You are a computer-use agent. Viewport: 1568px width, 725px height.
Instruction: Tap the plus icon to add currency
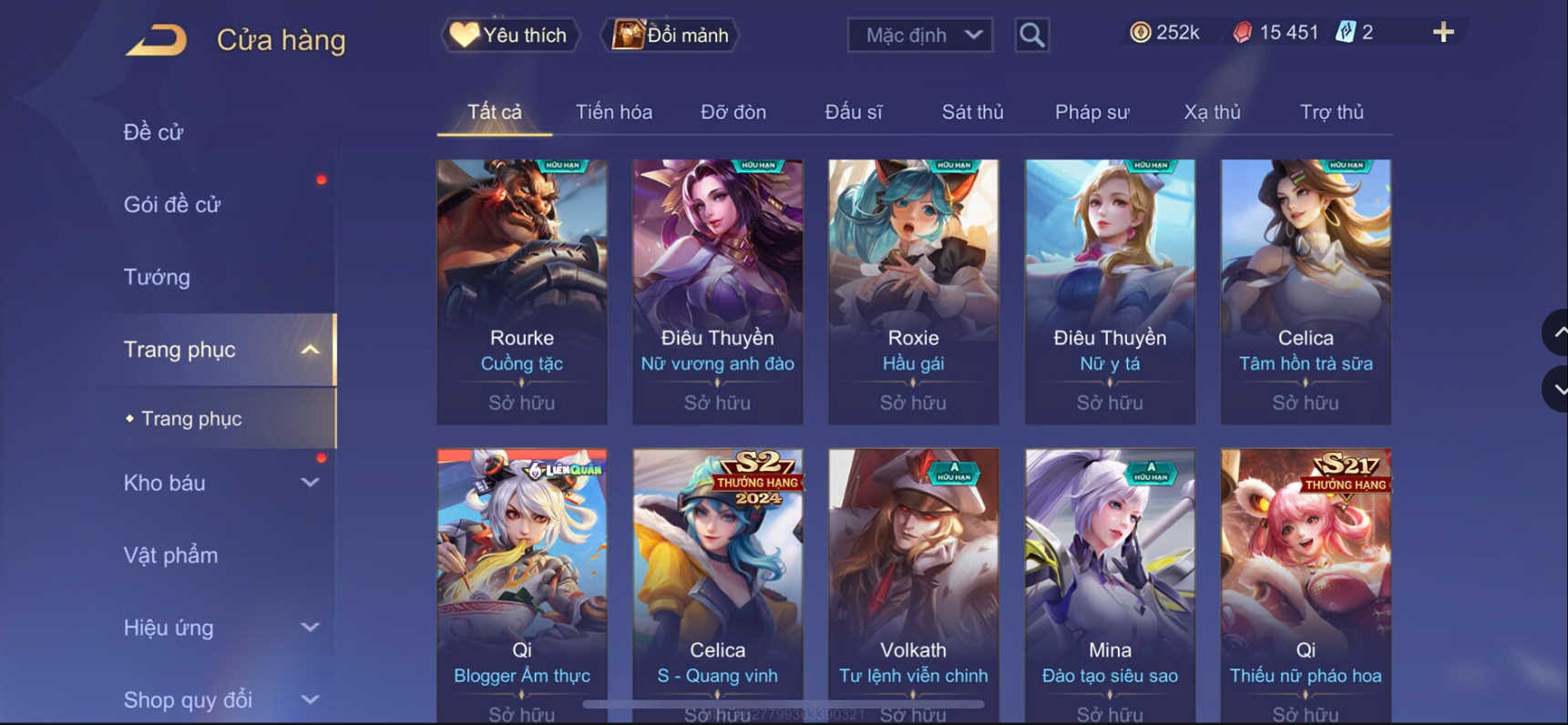1443,33
